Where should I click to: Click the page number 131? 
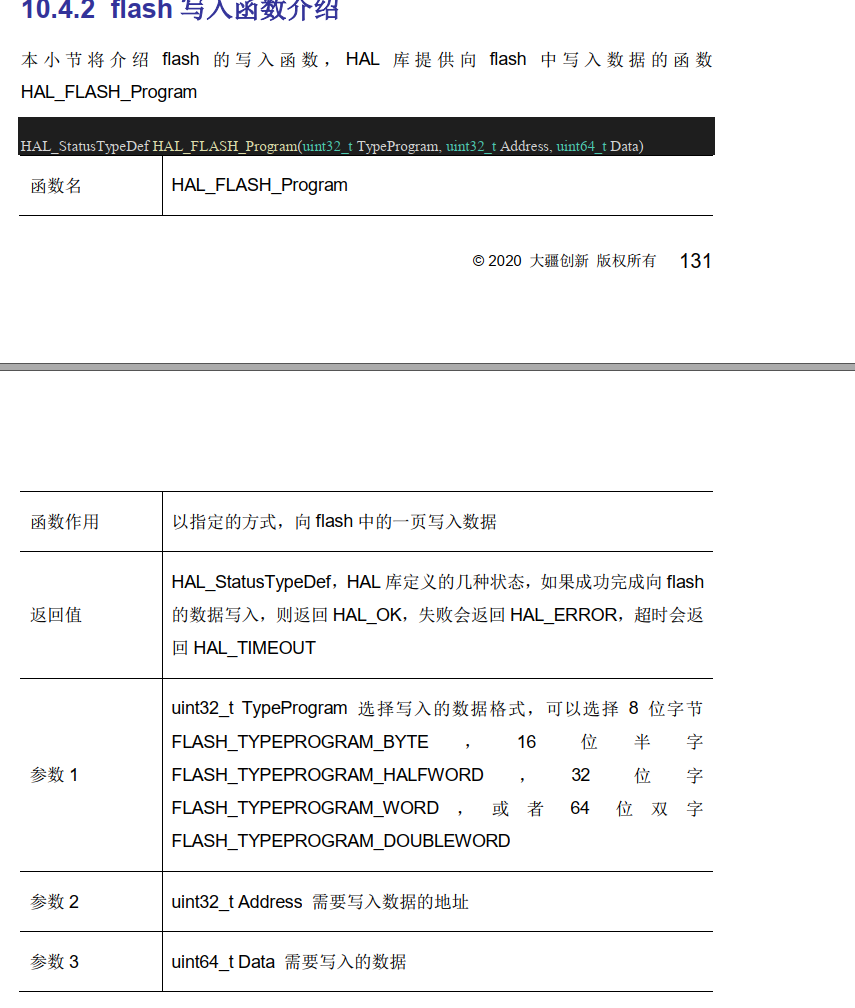pyautogui.click(x=695, y=261)
